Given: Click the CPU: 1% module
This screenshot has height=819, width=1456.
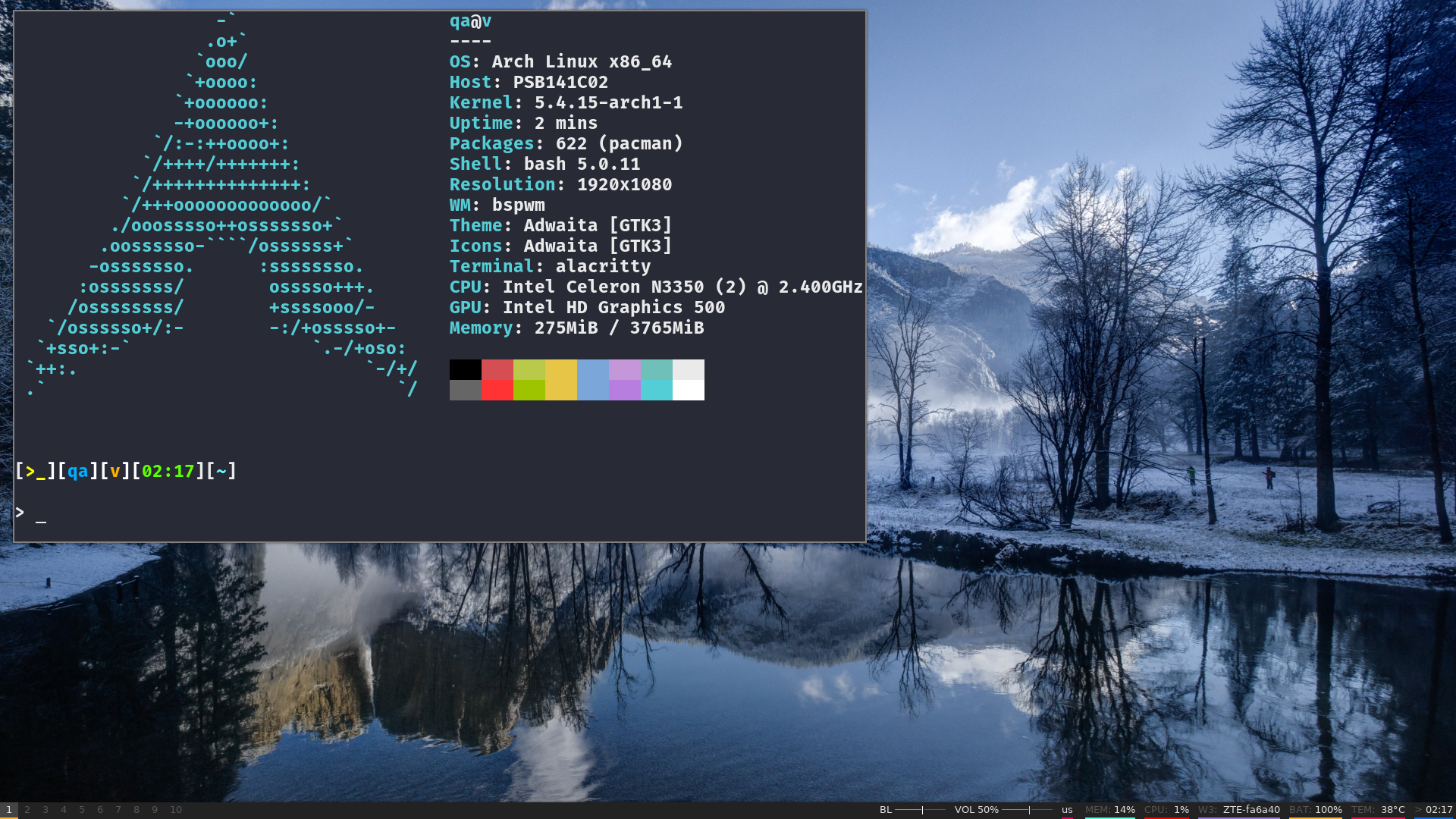Looking at the screenshot, I should pyautogui.click(x=1166, y=810).
